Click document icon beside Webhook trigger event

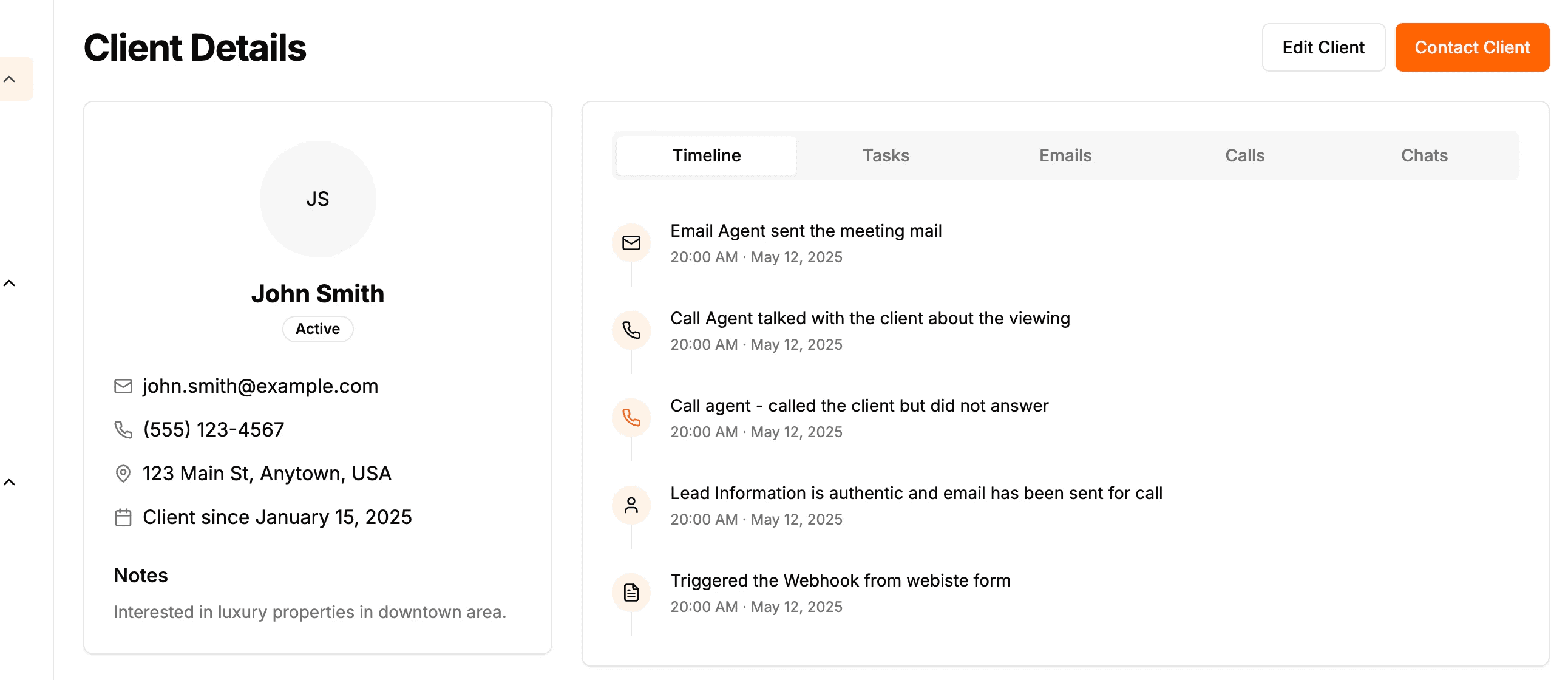click(631, 593)
